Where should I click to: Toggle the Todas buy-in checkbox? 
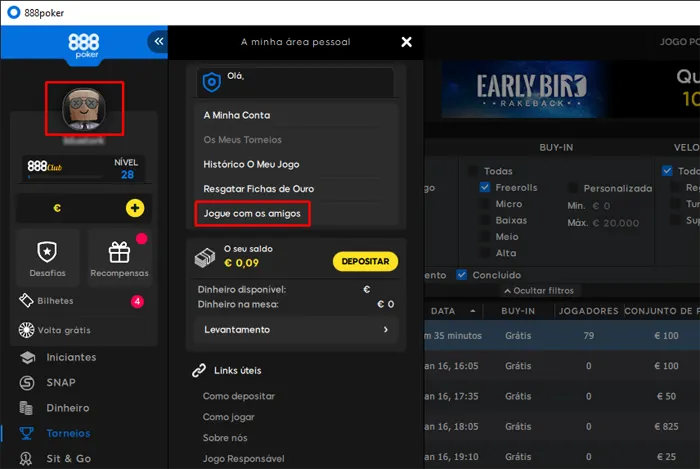472,171
